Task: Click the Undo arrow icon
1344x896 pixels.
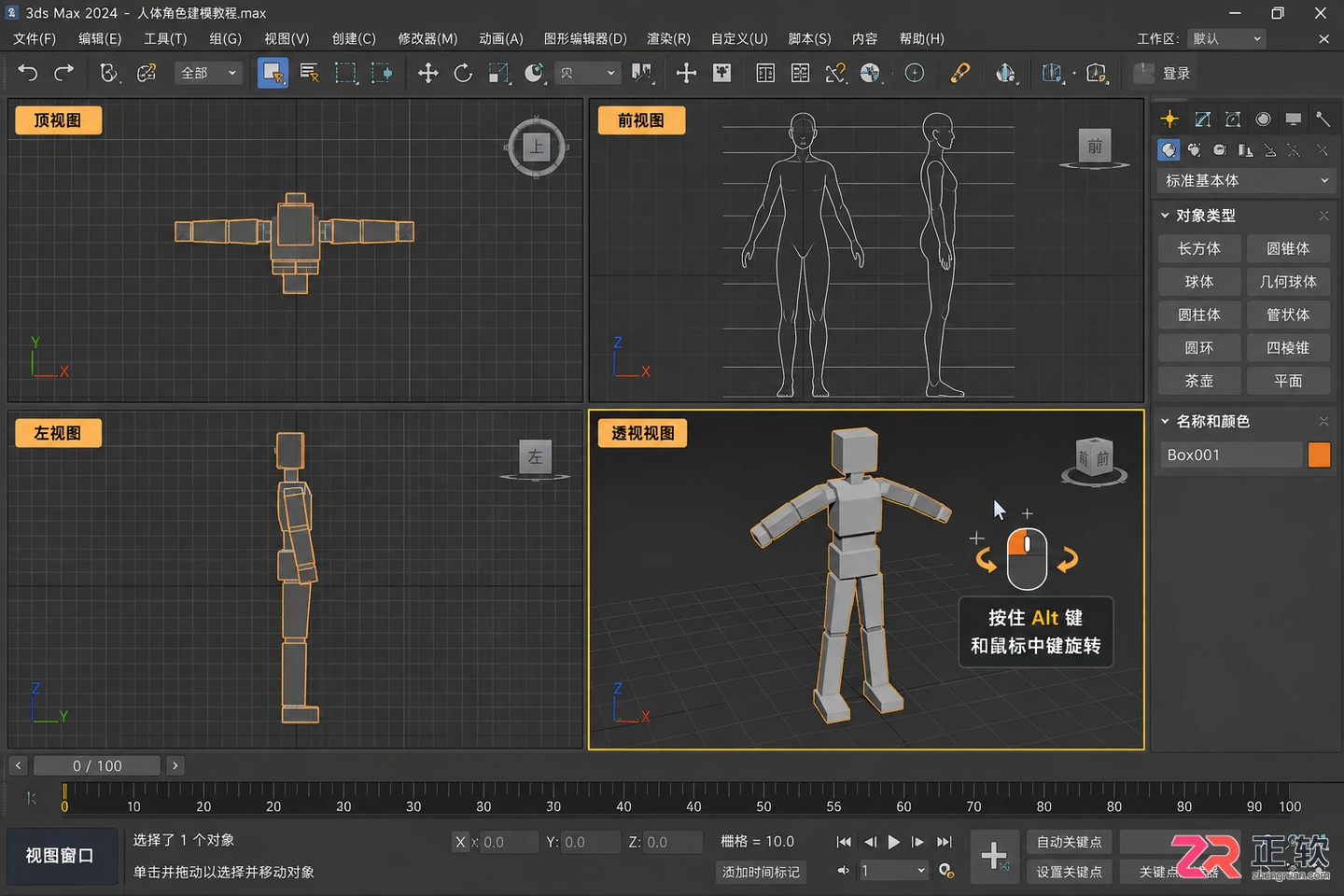Action: pyautogui.click(x=28, y=73)
